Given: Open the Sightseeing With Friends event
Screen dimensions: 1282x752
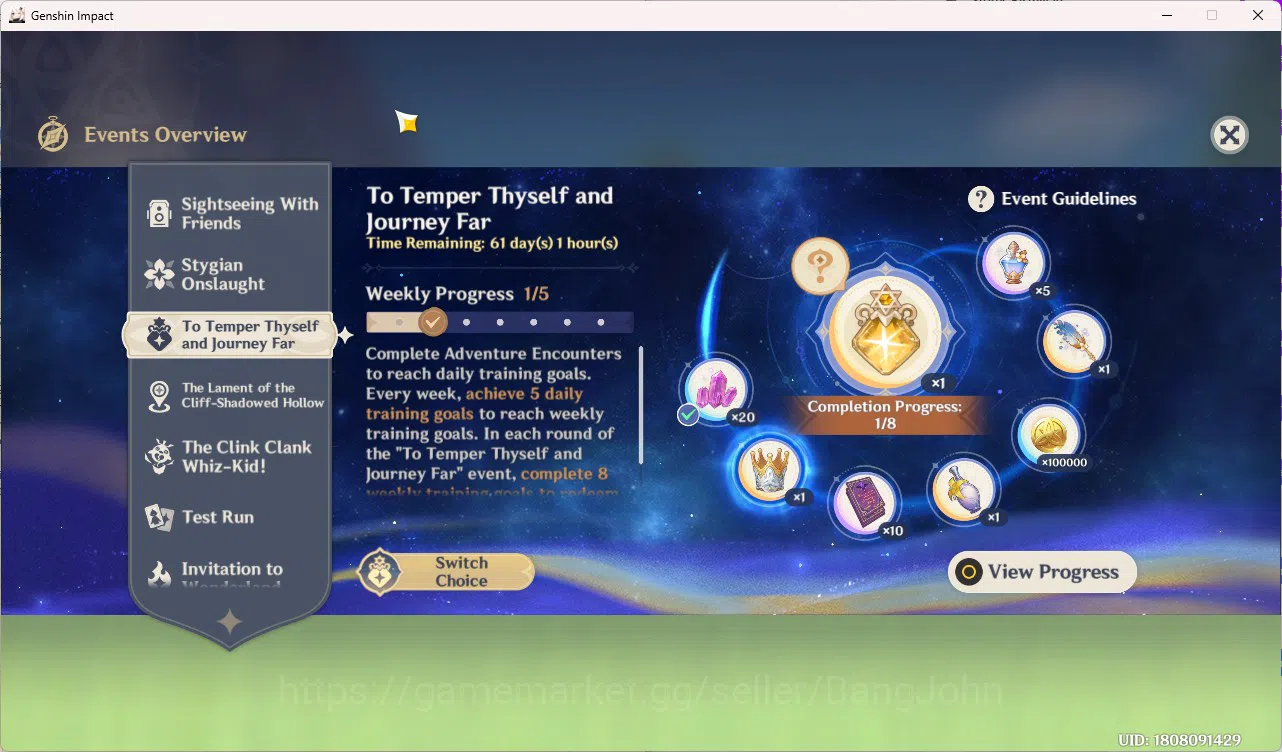Looking at the screenshot, I should click(232, 213).
